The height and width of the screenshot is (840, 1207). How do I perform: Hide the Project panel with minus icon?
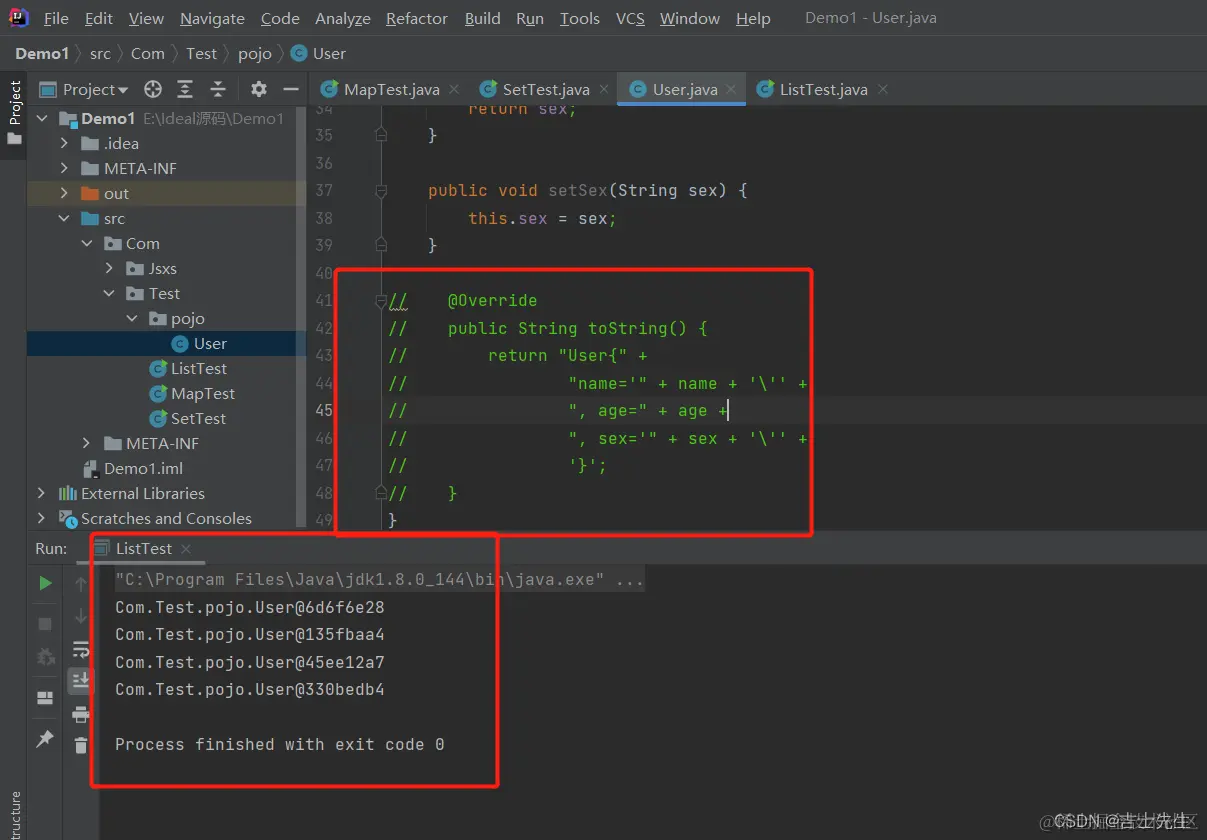coord(291,89)
